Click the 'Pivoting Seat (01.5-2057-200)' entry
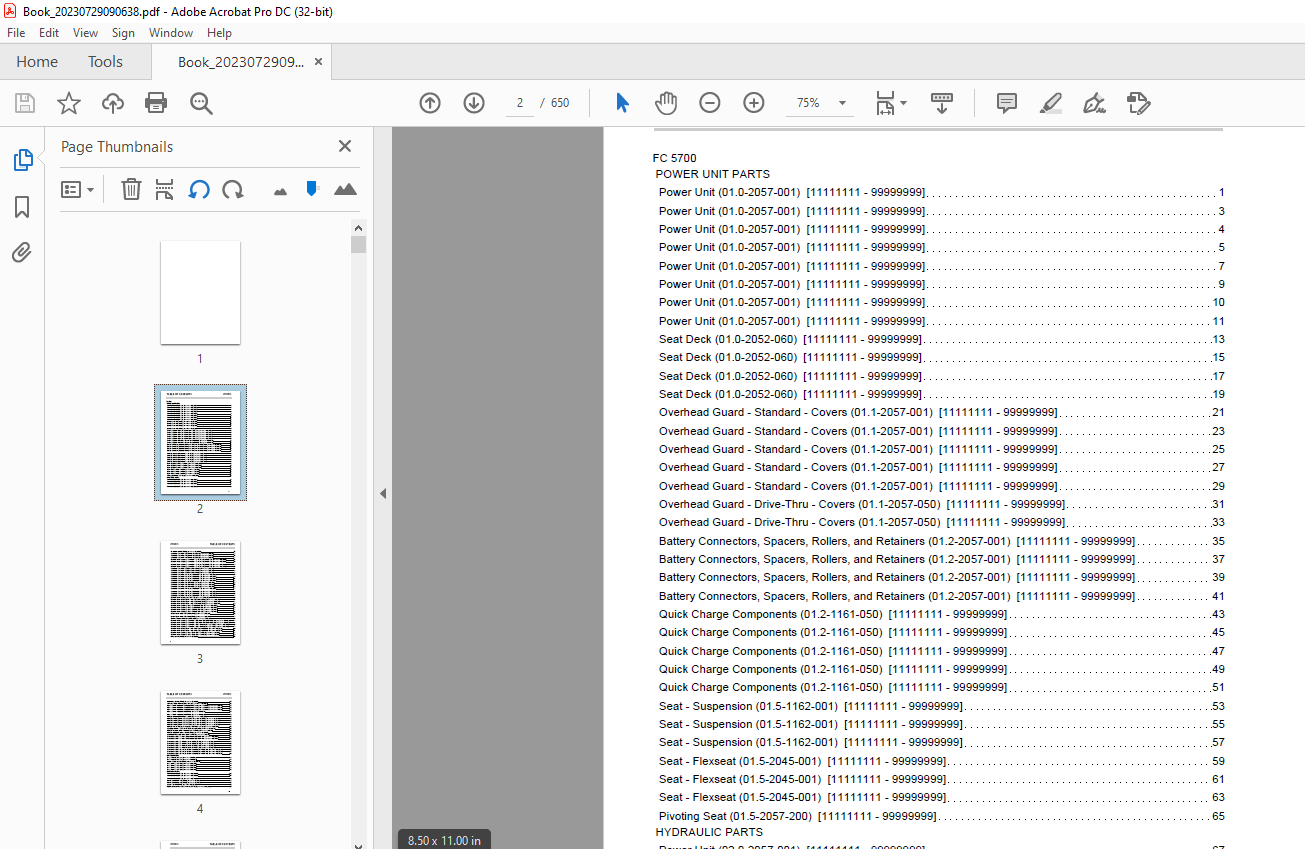 click(941, 816)
